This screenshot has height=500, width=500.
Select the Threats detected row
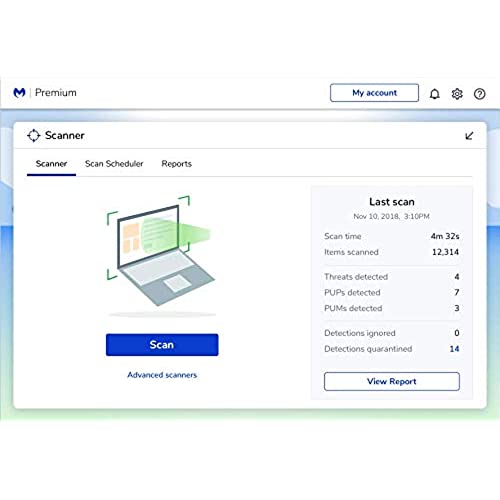(x=392, y=277)
